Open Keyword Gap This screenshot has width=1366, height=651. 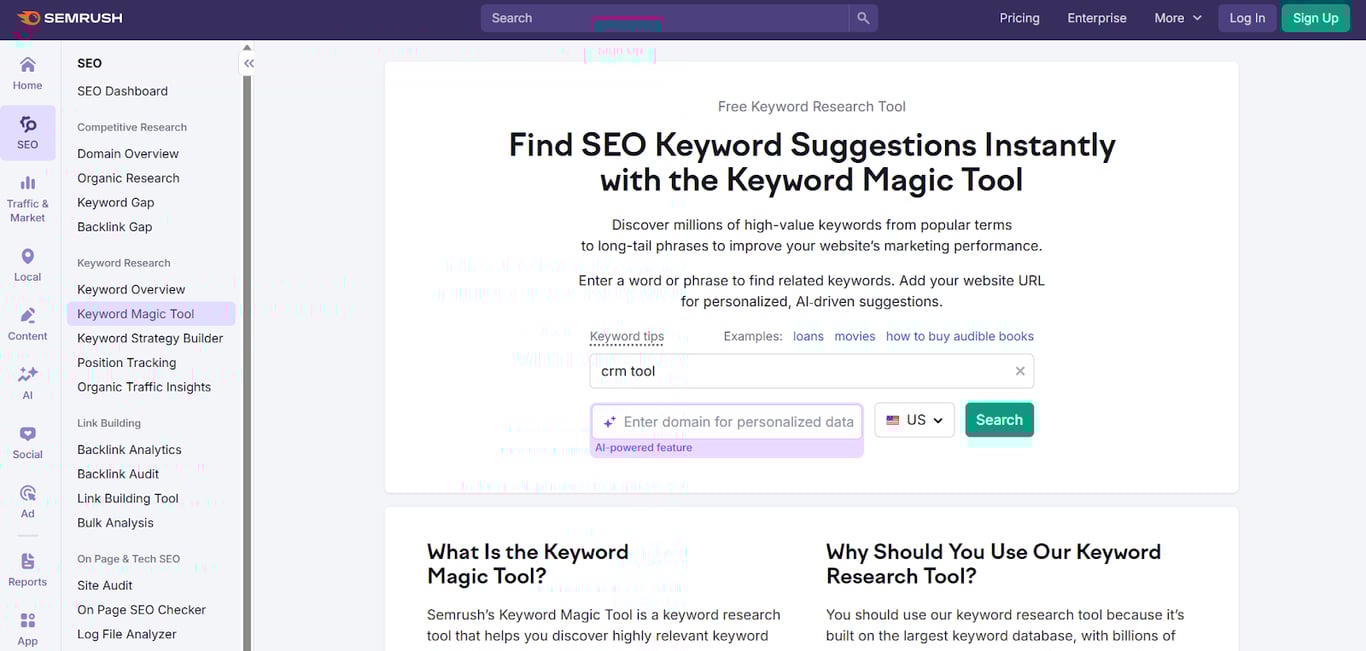tap(116, 202)
